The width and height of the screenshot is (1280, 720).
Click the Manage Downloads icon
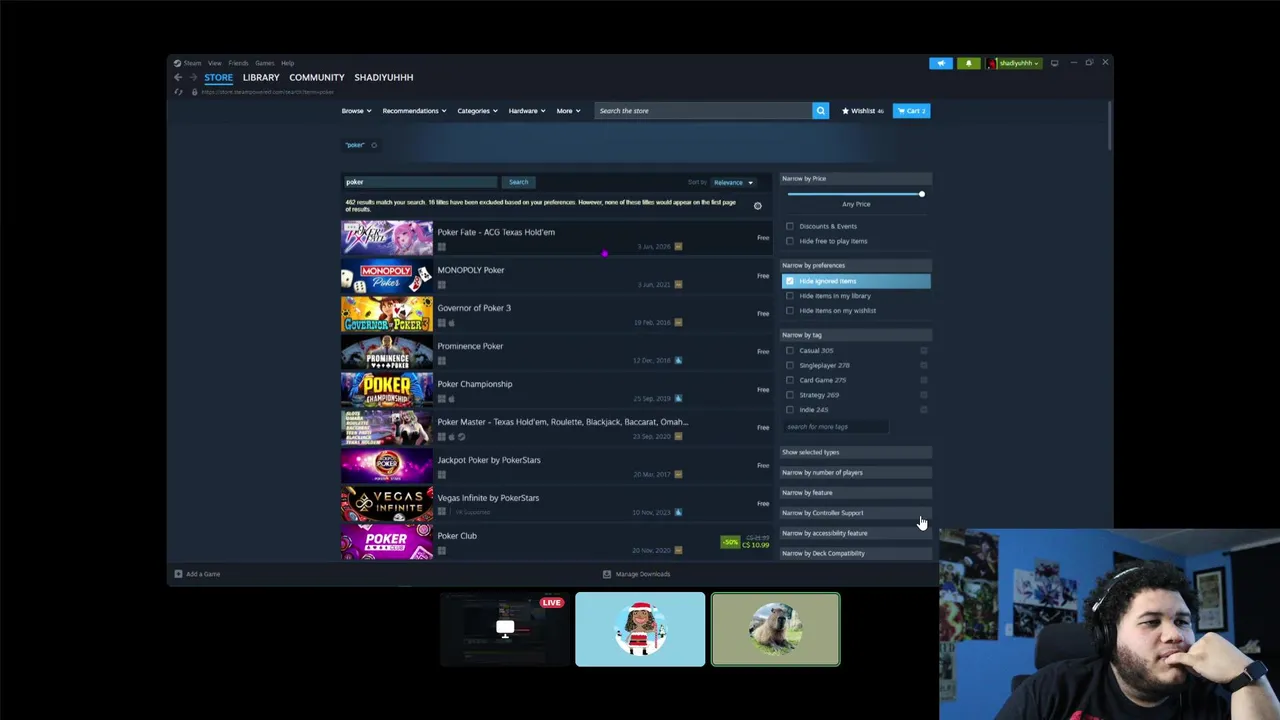click(x=606, y=574)
